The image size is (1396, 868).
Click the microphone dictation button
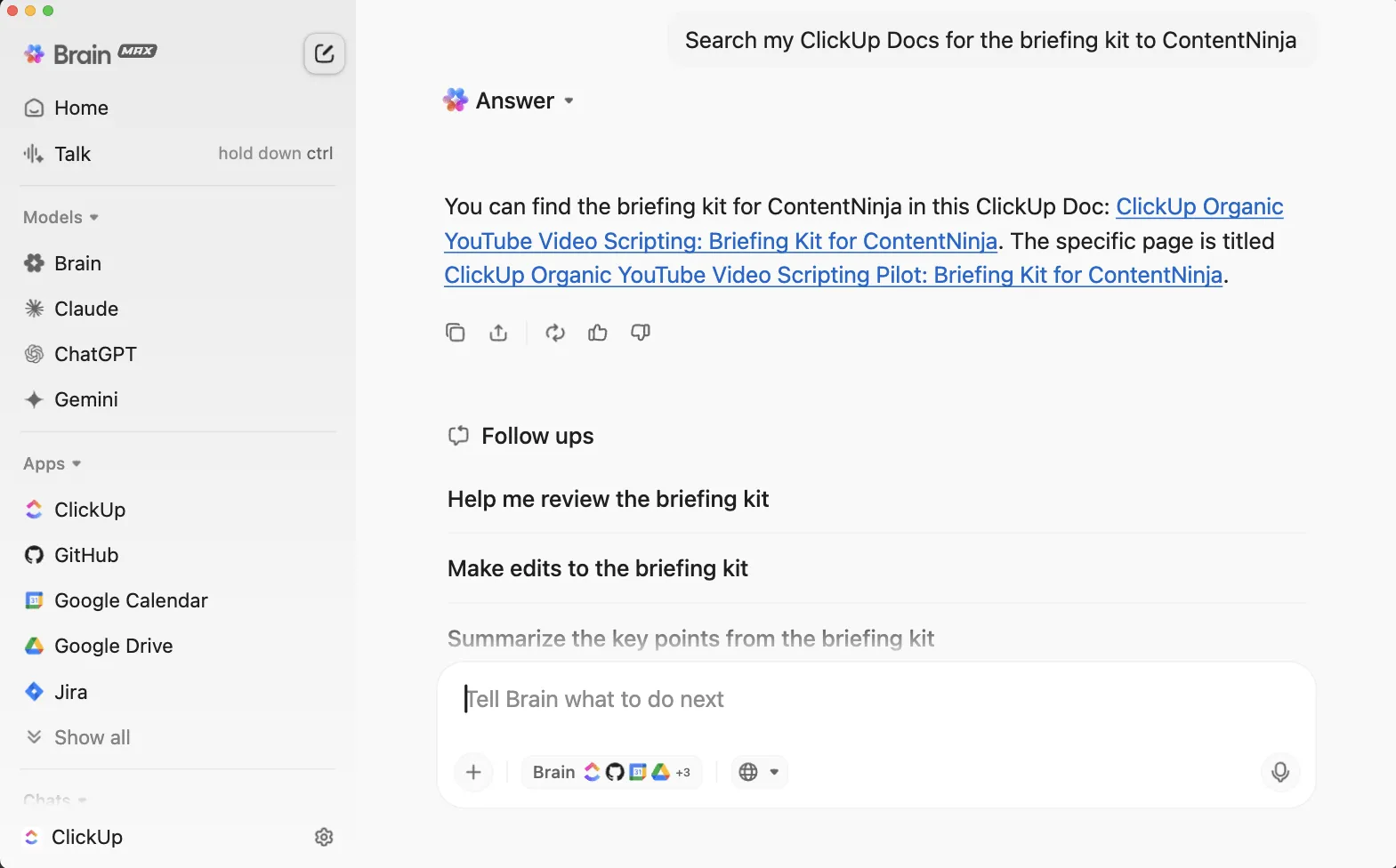click(1280, 772)
